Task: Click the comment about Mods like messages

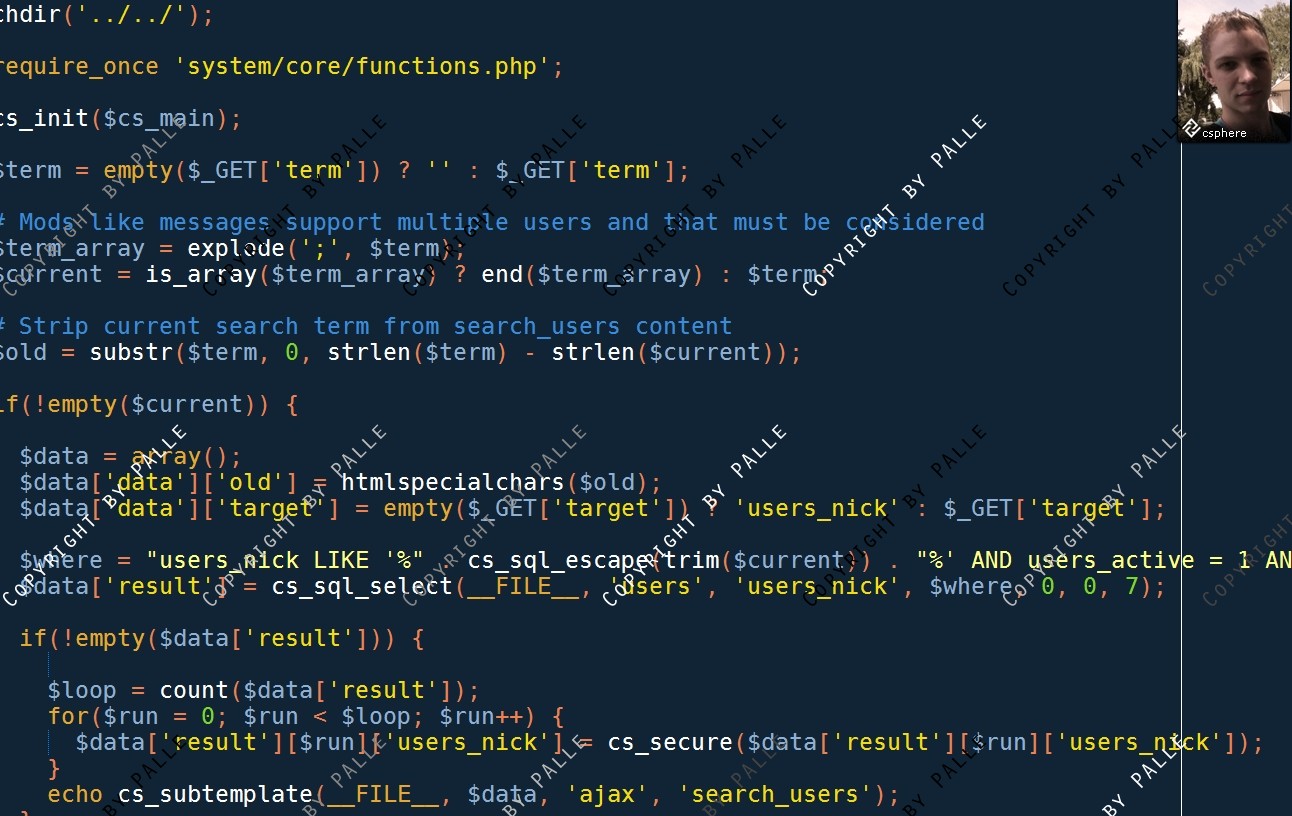Action: tap(492, 222)
